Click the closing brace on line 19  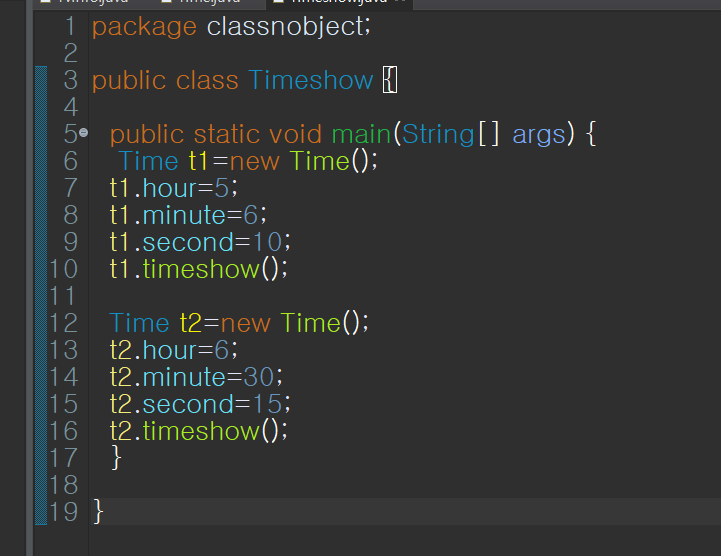point(98,511)
